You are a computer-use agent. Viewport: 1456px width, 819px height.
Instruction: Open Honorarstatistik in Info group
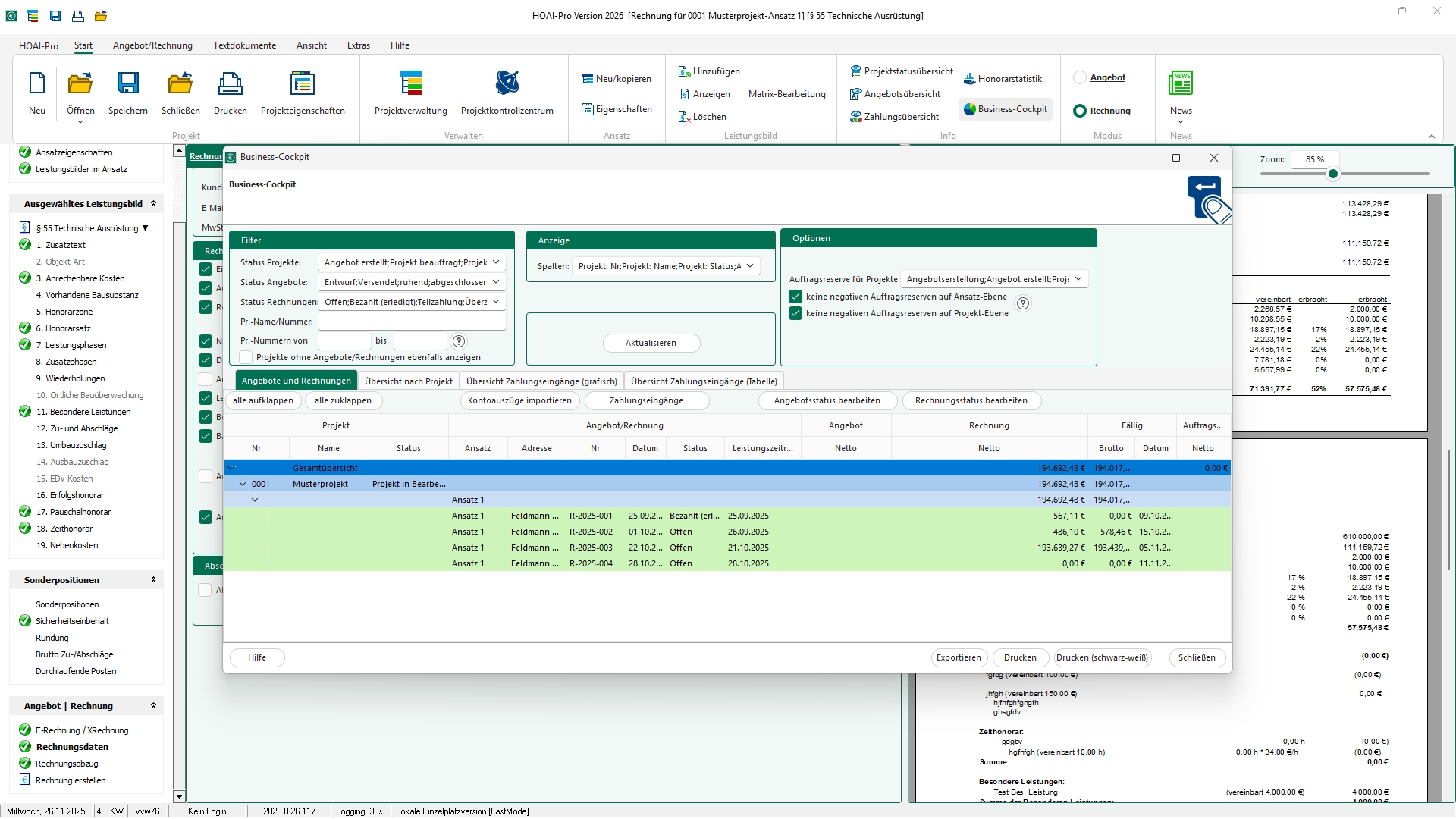coord(1003,79)
